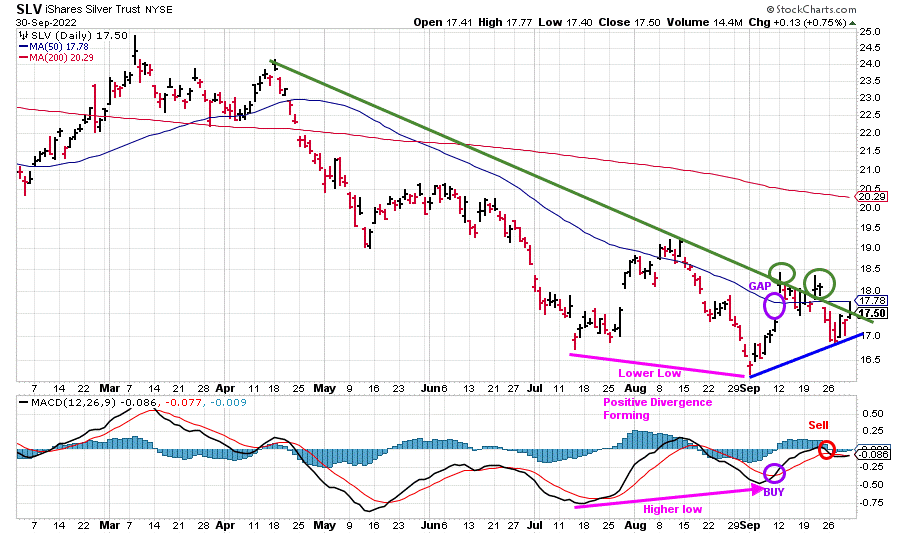Click the Higher low annotation text
This screenshot has height=534, width=900.
tap(672, 509)
